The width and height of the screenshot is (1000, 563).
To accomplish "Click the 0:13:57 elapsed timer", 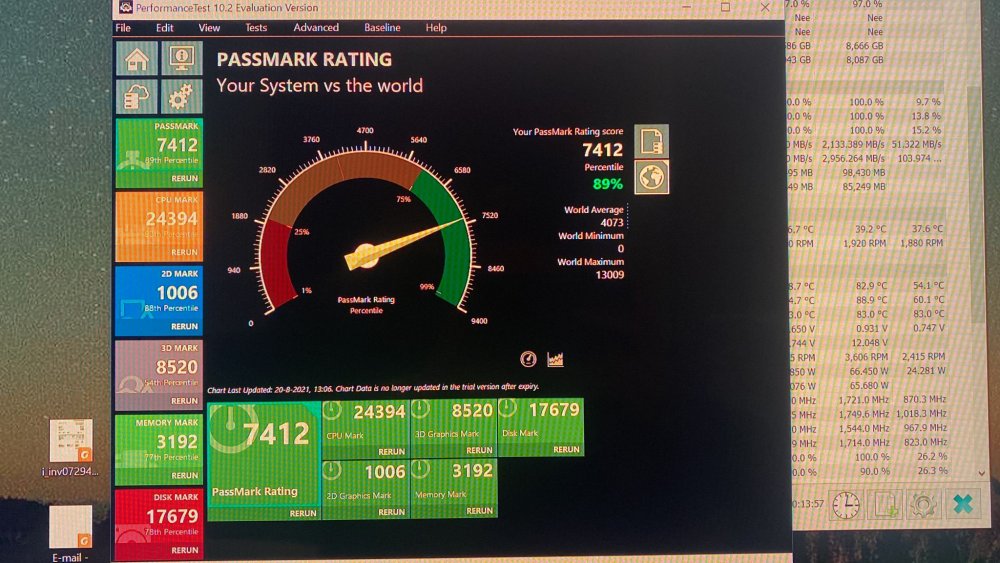I will coord(807,504).
